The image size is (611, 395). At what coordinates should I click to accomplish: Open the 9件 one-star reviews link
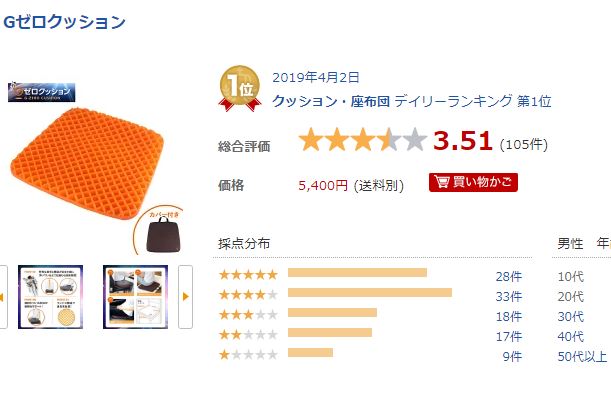(x=512, y=356)
